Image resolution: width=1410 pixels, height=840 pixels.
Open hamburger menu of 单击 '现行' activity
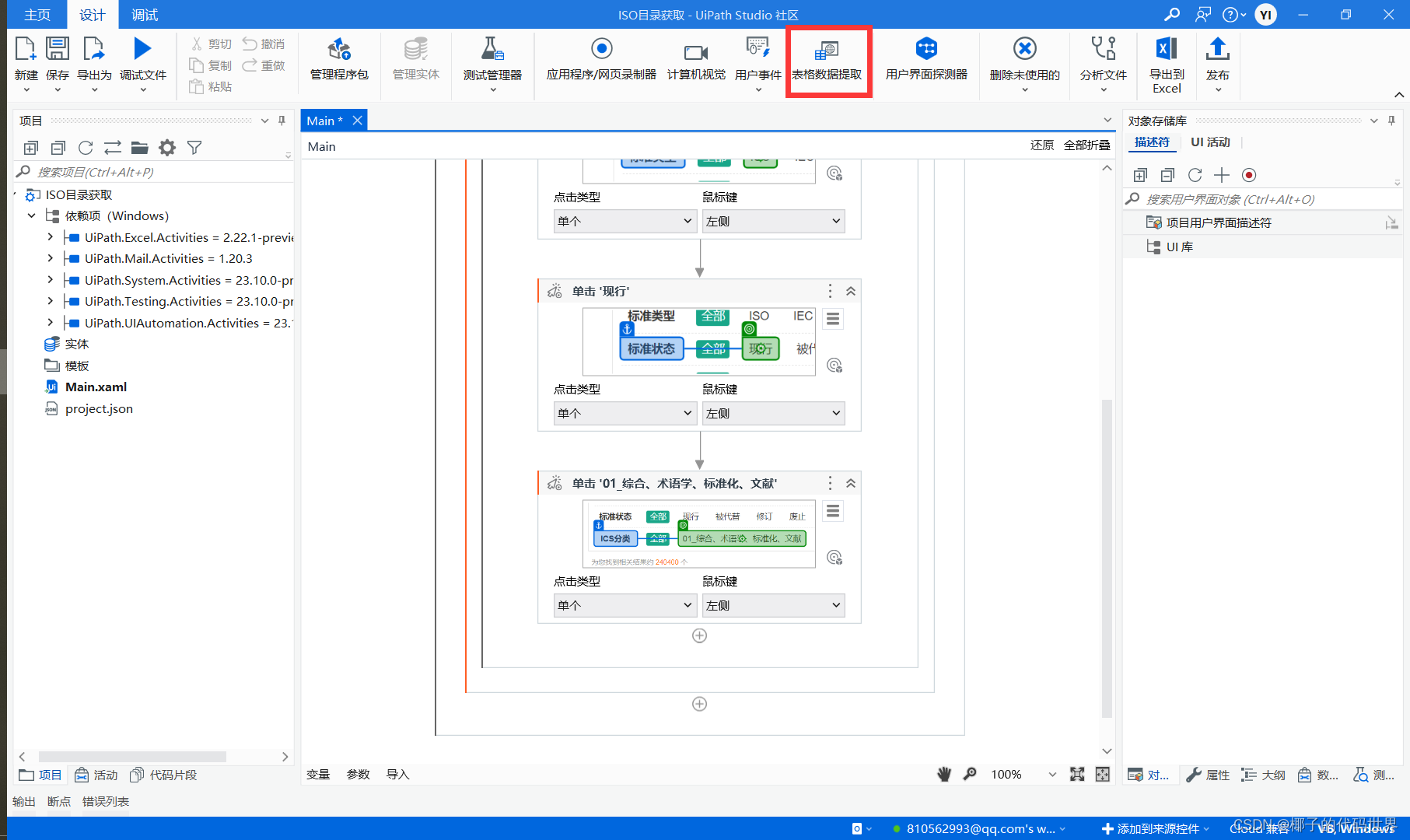[833, 319]
